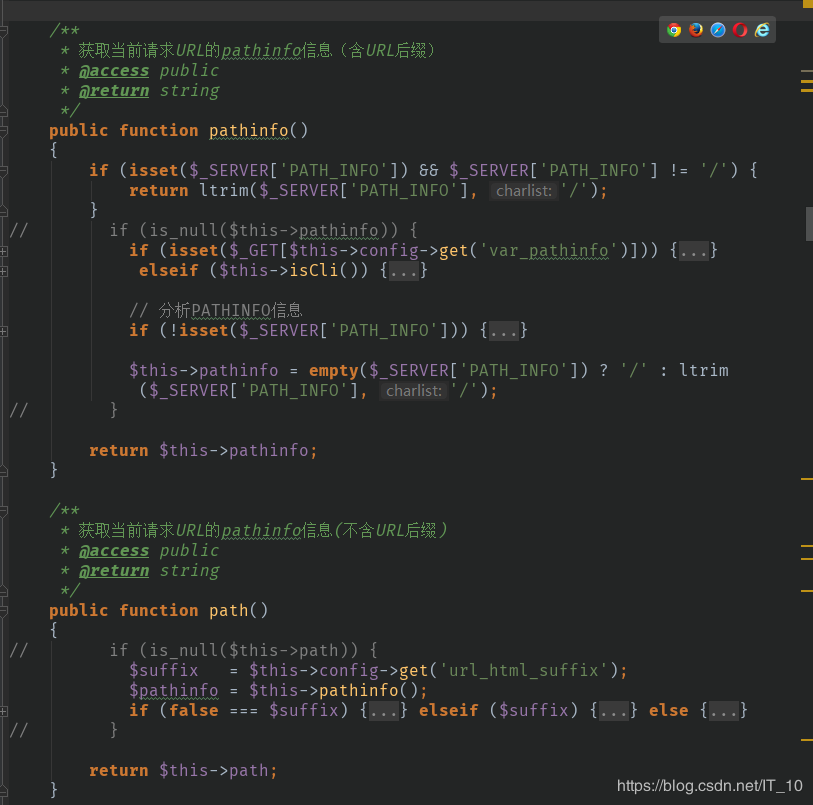The width and height of the screenshot is (813, 805).
Task: Click the pathinfo function name
Action: point(248,131)
